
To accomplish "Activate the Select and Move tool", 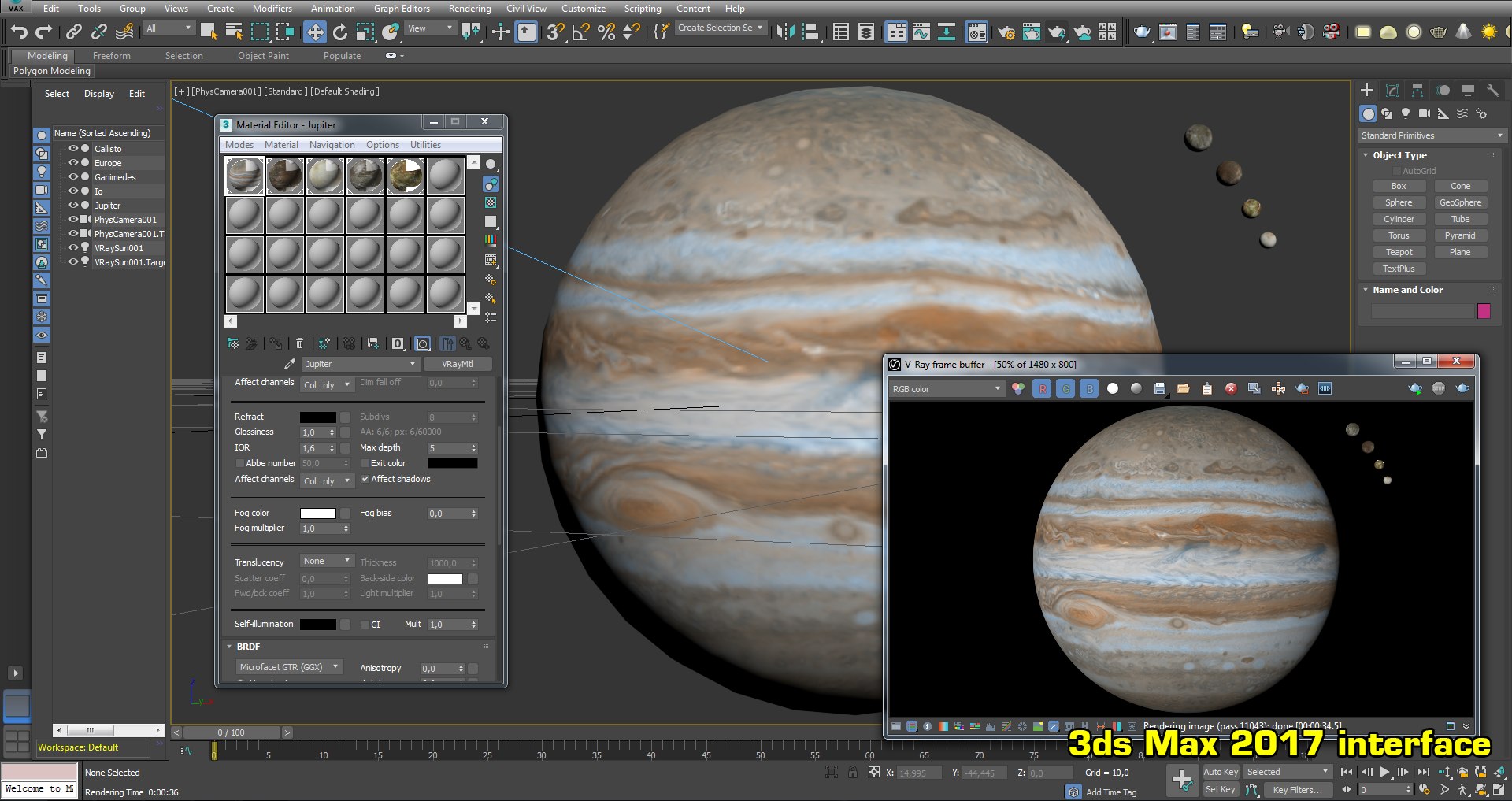I will 314,32.
